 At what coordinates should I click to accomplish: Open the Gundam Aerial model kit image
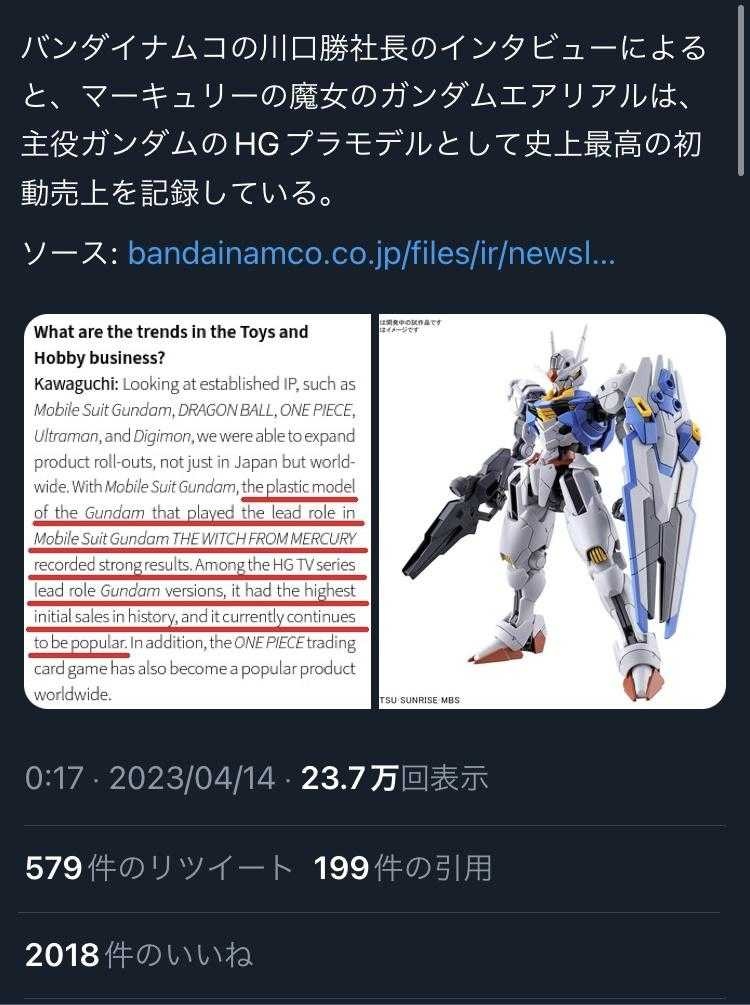pos(553,511)
